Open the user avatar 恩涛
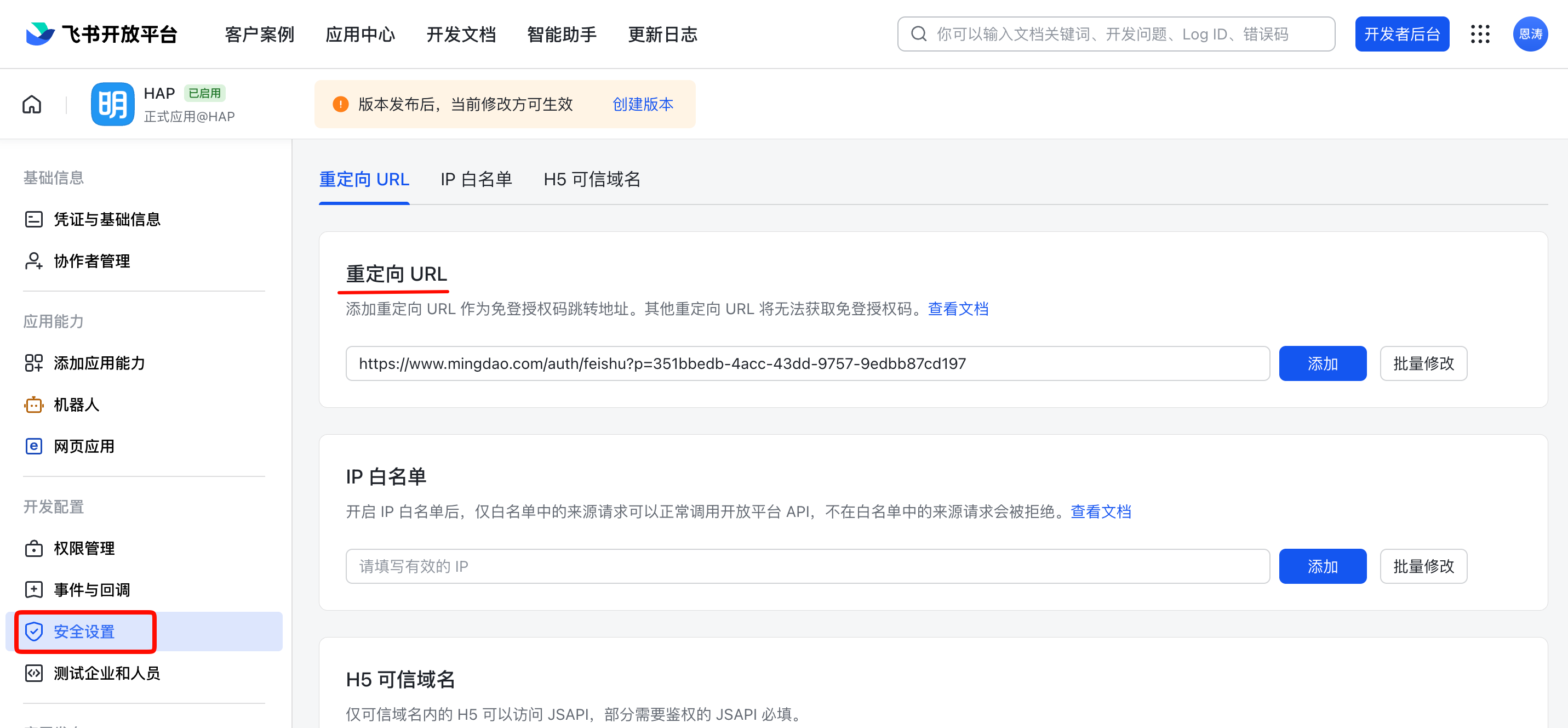 (x=1530, y=34)
